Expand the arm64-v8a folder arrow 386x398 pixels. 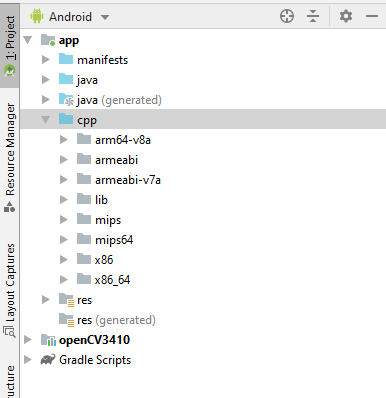(64, 140)
